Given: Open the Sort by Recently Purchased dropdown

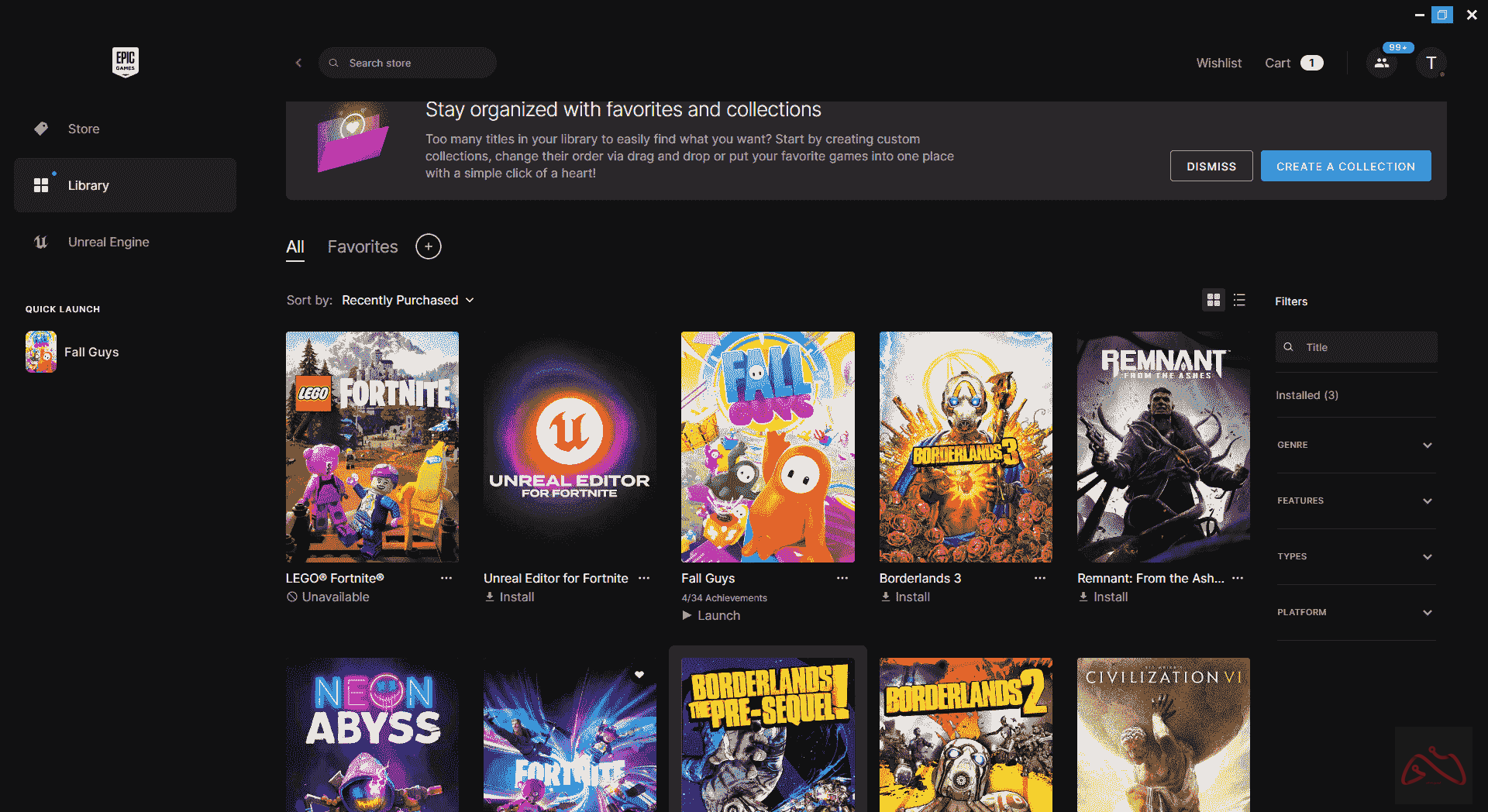Looking at the screenshot, I should pyautogui.click(x=408, y=300).
